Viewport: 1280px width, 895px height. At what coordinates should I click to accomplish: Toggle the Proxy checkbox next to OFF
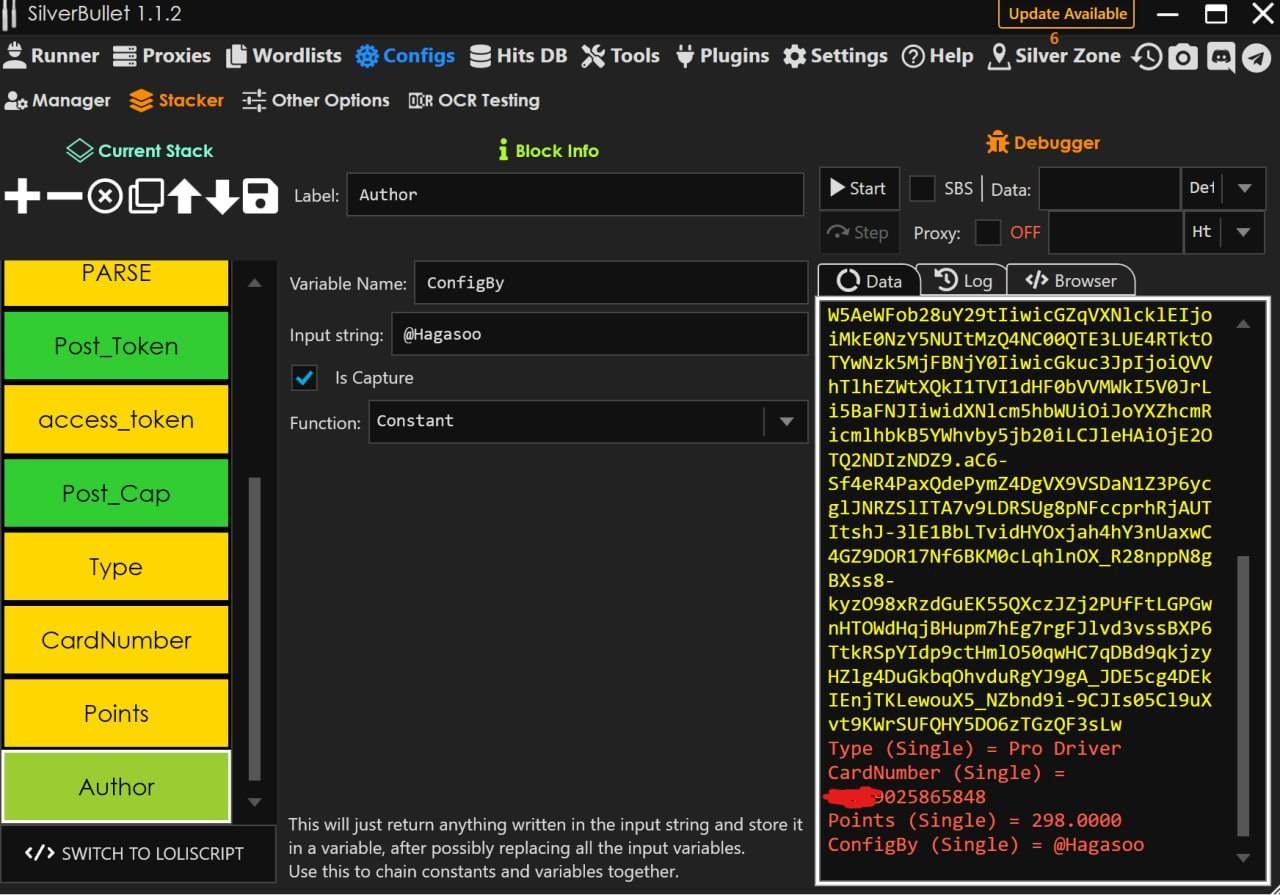(x=988, y=232)
